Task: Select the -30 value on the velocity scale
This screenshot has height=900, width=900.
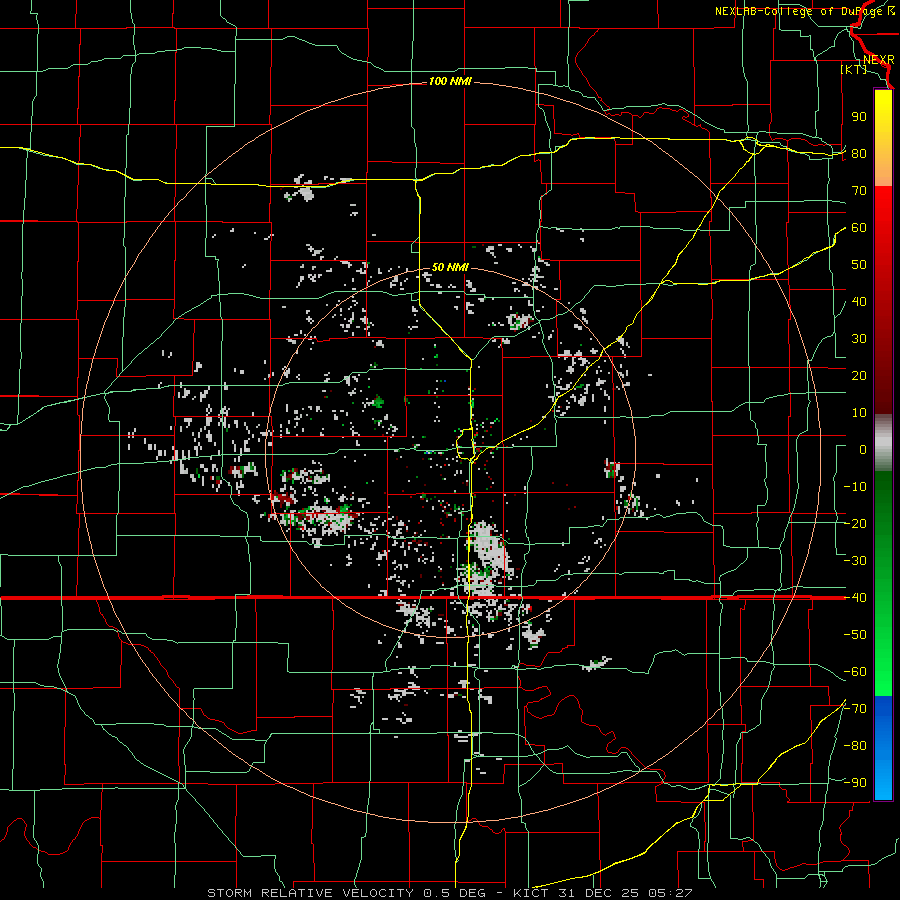Action: (x=855, y=561)
